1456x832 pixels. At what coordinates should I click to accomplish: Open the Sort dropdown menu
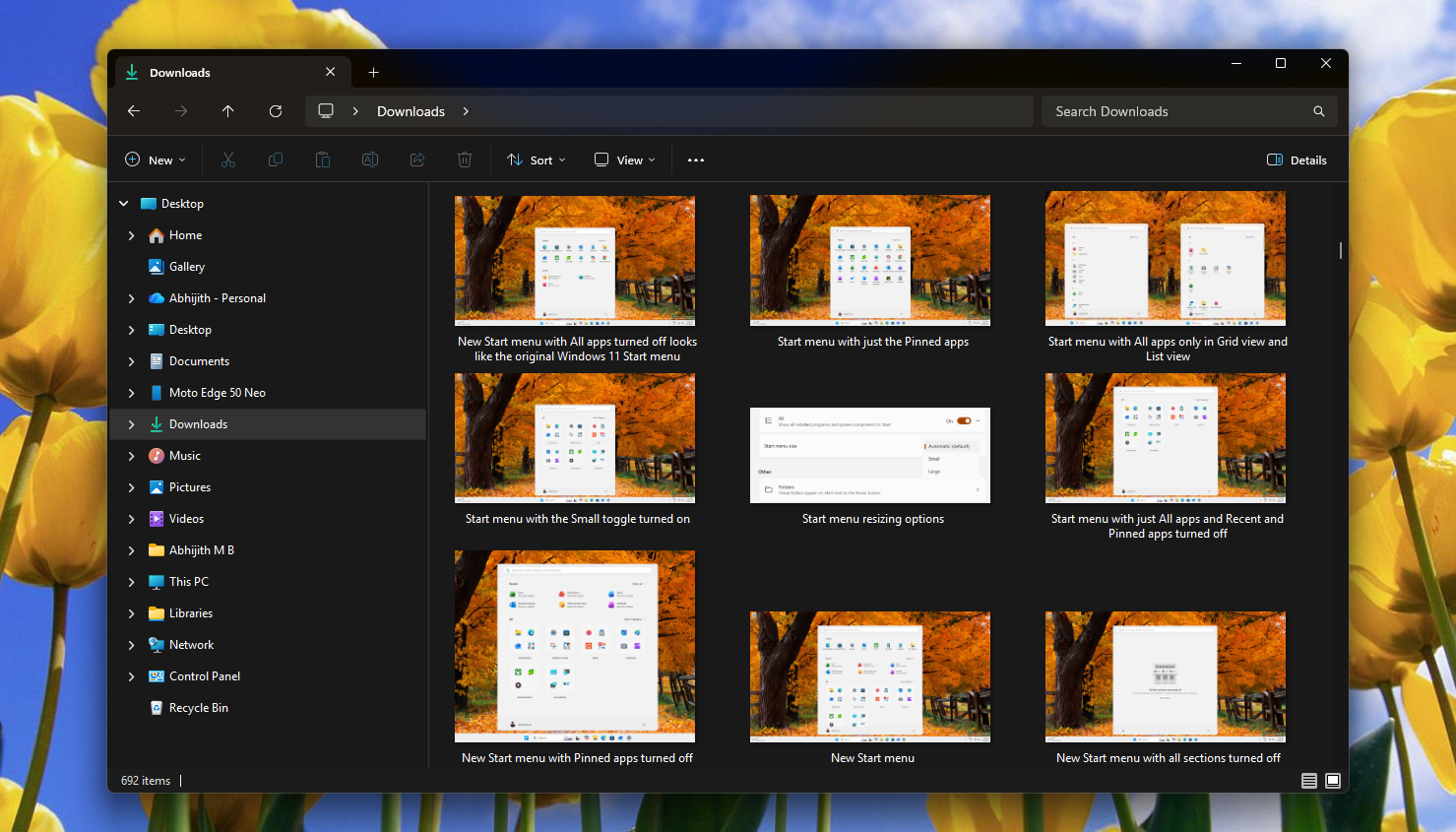[x=537, y=160]
